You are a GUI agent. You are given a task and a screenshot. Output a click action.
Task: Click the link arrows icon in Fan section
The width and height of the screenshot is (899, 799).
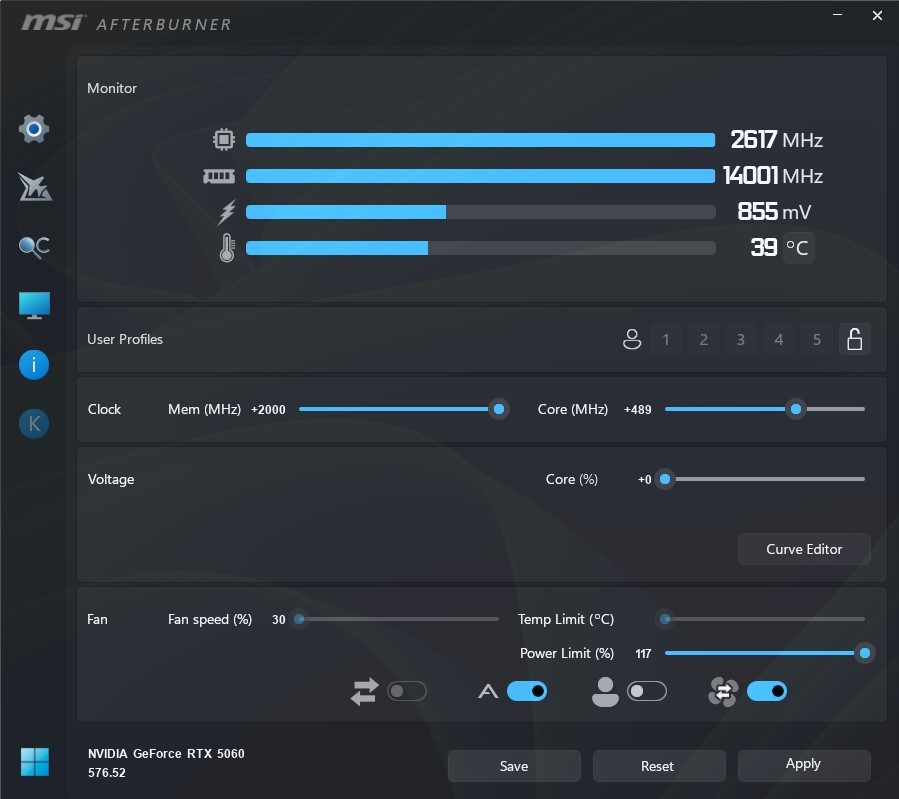point(365,691)
